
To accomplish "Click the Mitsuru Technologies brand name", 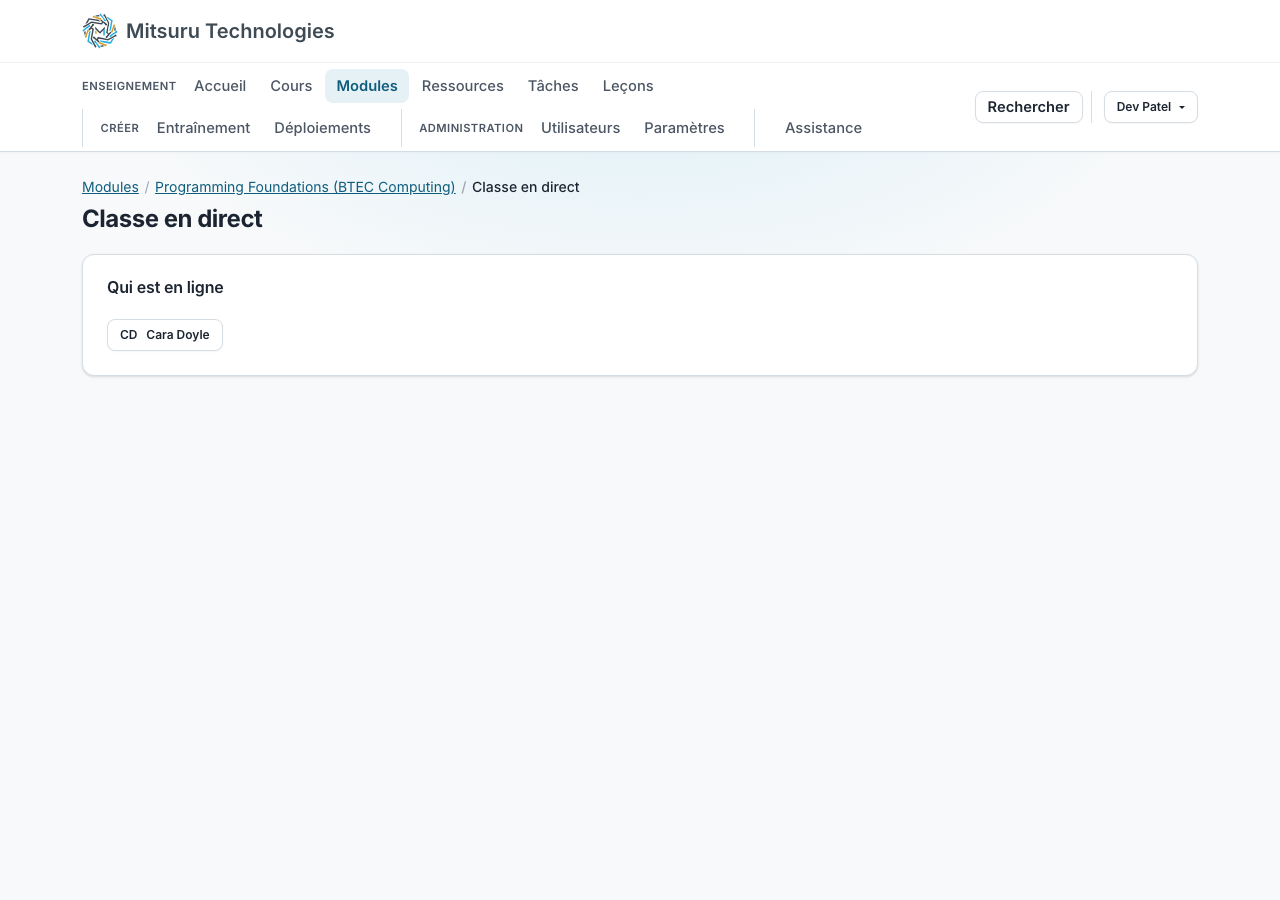I will coord(230,31).
